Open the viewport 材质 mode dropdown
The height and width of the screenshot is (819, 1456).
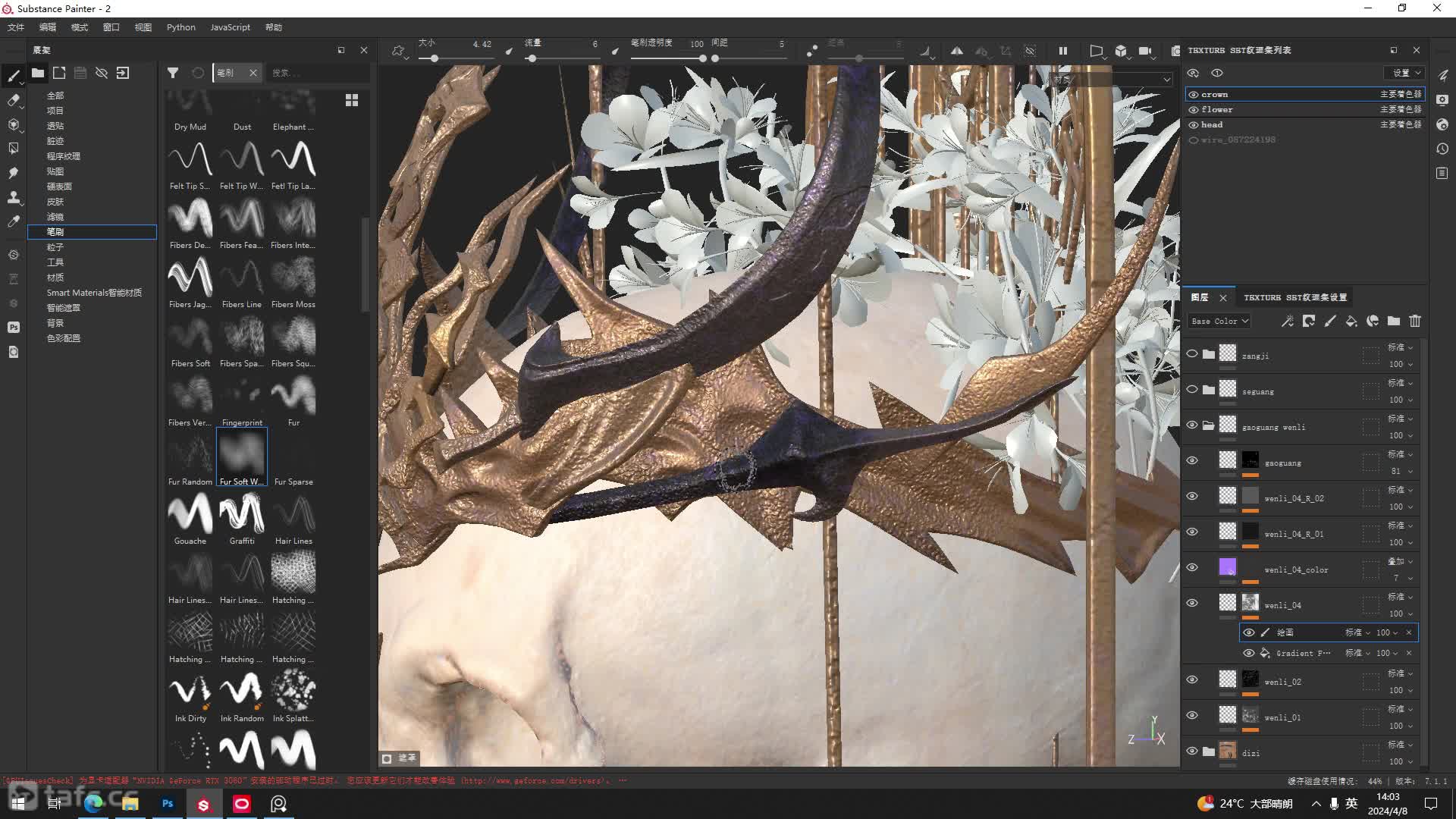point(1112,80)
